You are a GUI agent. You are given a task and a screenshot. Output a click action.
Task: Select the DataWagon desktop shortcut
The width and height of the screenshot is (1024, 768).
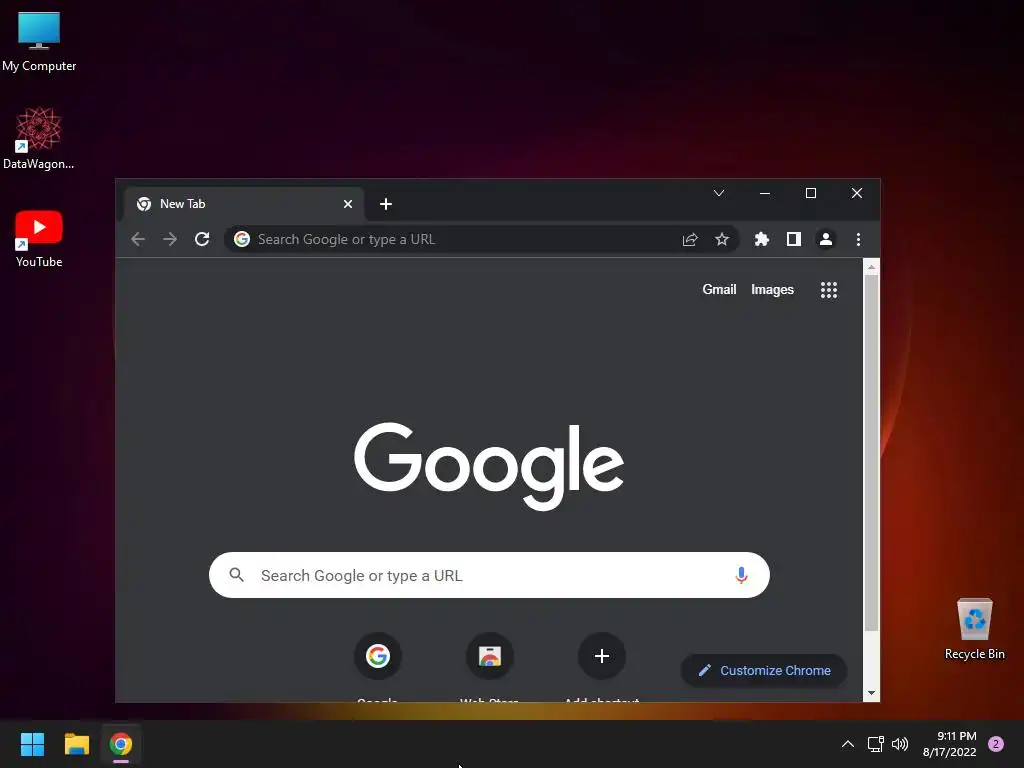point(39,138)
